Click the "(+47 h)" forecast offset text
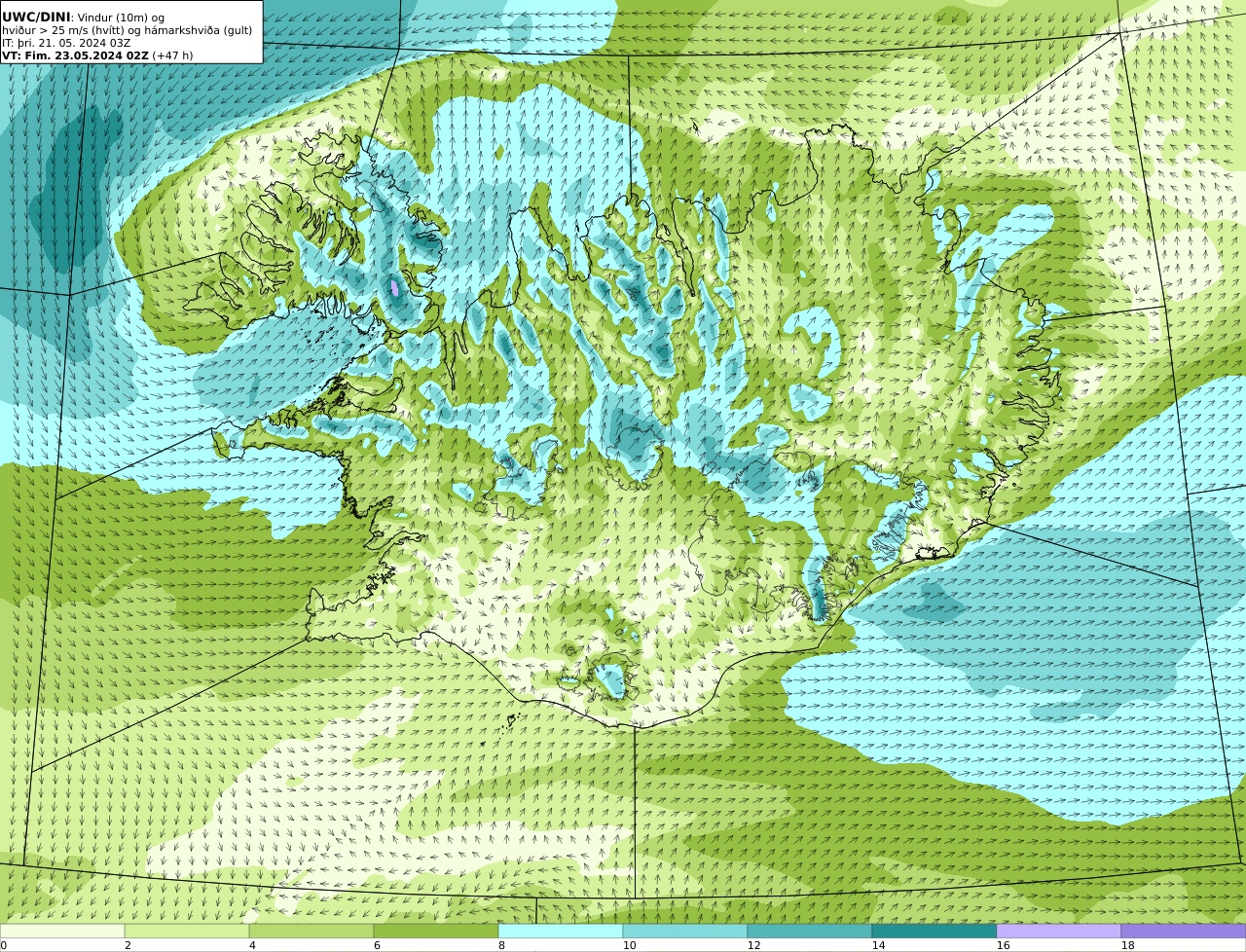 coord(172,55)
